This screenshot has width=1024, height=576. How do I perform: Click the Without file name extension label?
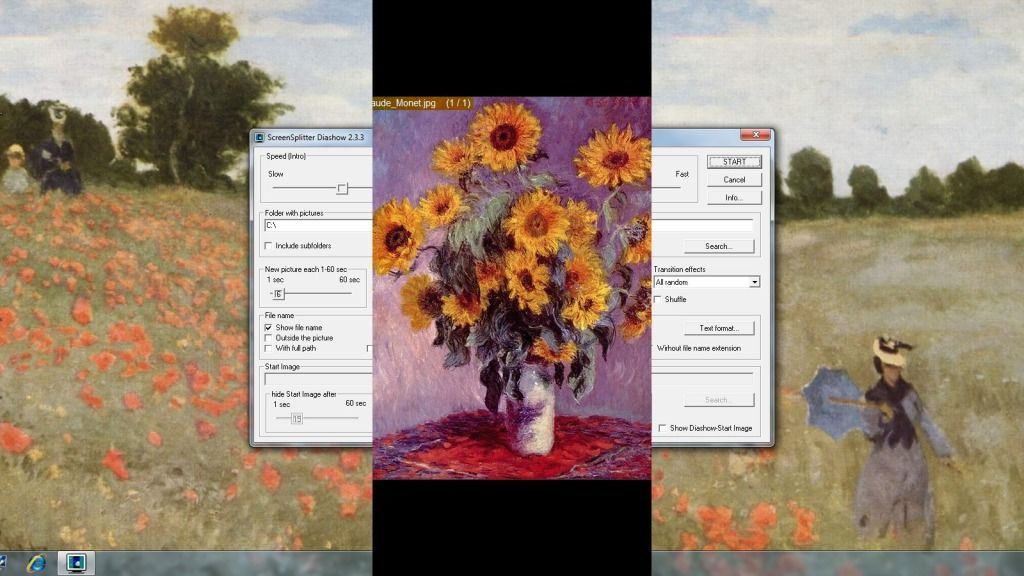(x=699, y=348)
